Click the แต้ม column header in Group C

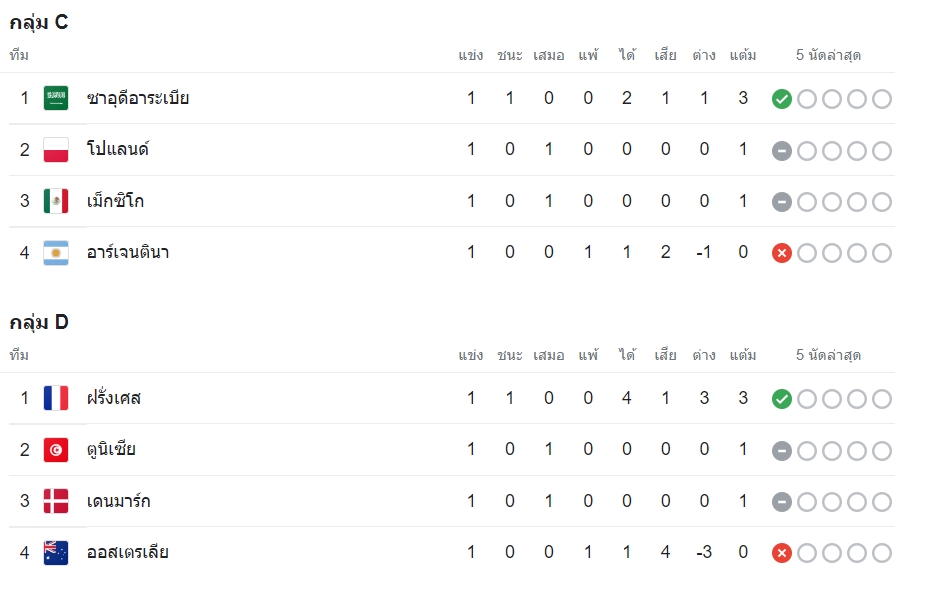pos(743,55)
